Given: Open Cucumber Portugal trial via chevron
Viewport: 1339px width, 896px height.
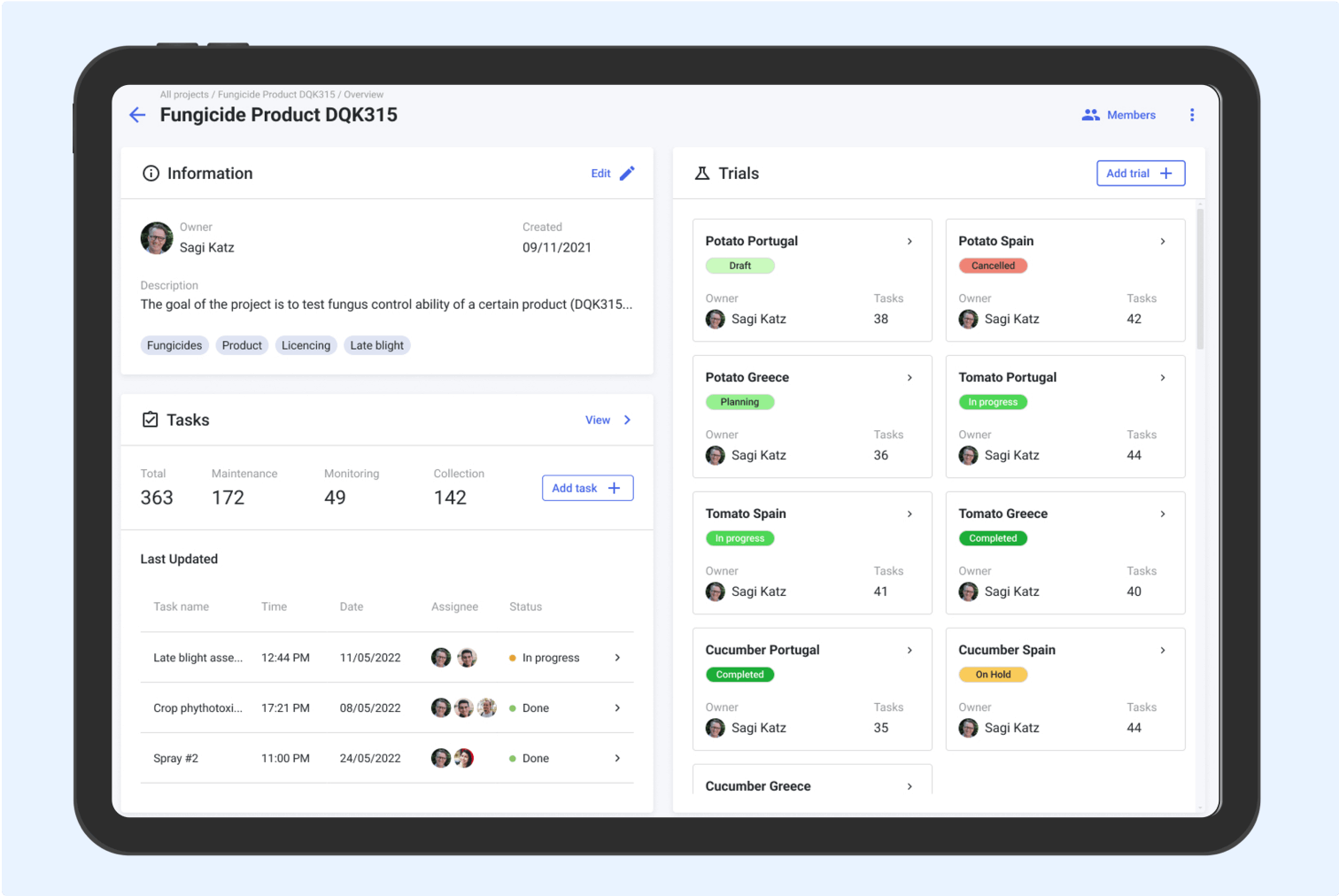Looking at the screenshot, I should pos(909,651).
